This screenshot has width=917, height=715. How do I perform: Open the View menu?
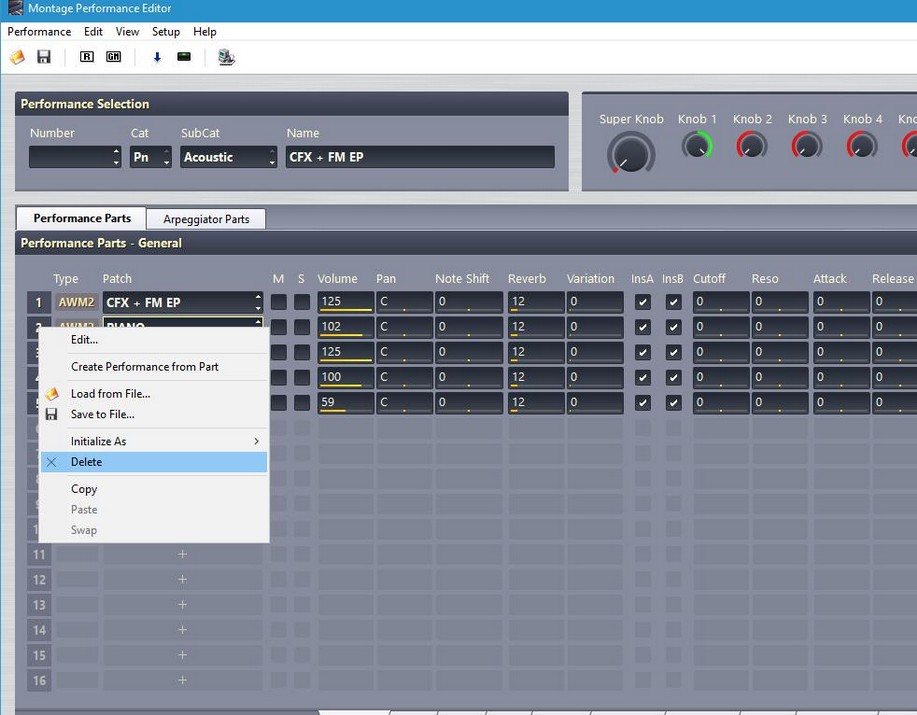pos(127,32)
